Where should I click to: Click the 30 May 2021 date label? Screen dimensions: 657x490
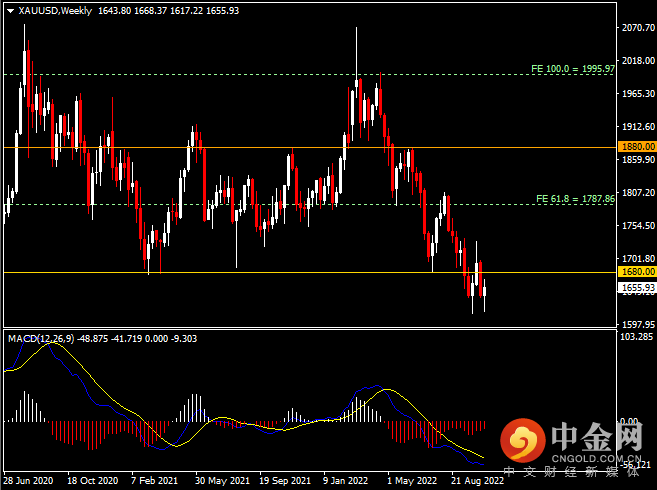coord(222,481)
